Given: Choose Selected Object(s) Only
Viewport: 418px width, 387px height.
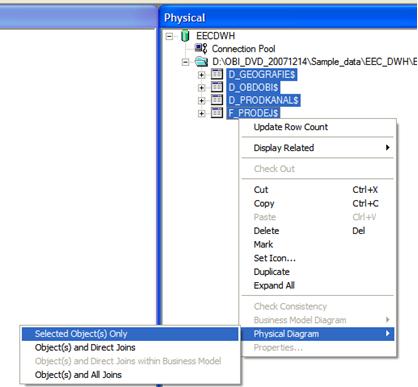Looking at the screenshot, I should coord(130,334).
